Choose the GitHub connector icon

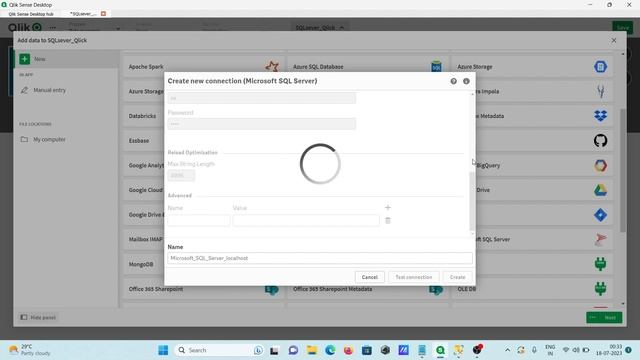[600, 141]
